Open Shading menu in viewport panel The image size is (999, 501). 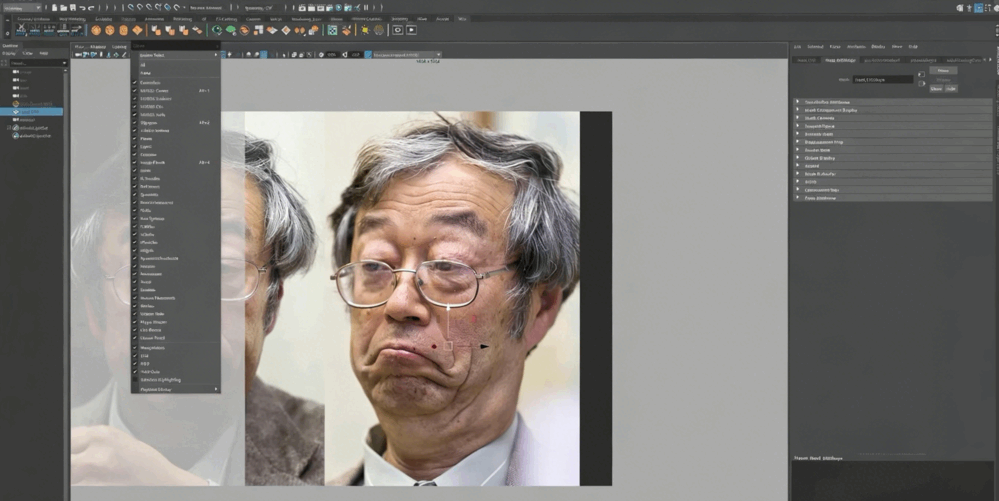(x=97, y=47)
